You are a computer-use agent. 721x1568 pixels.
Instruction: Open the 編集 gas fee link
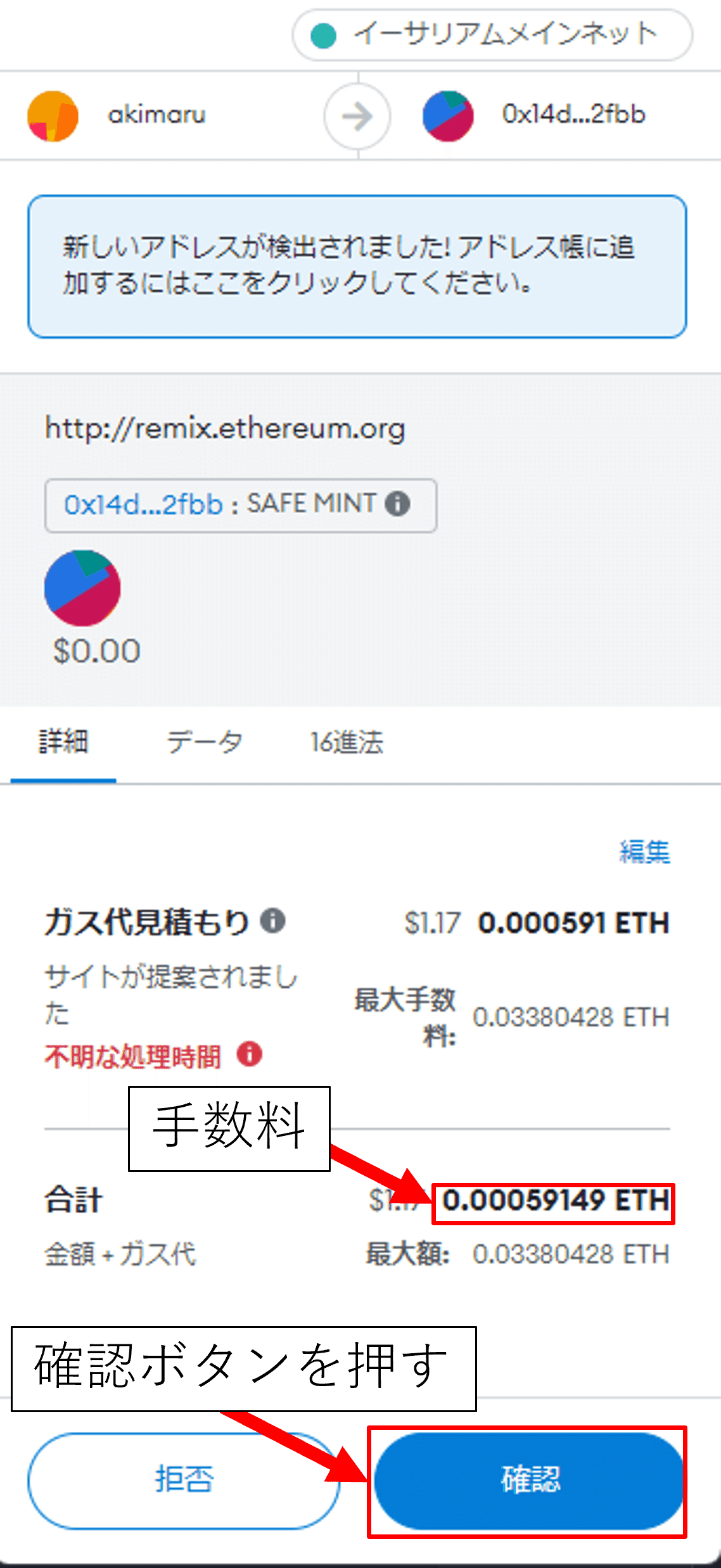644,852
